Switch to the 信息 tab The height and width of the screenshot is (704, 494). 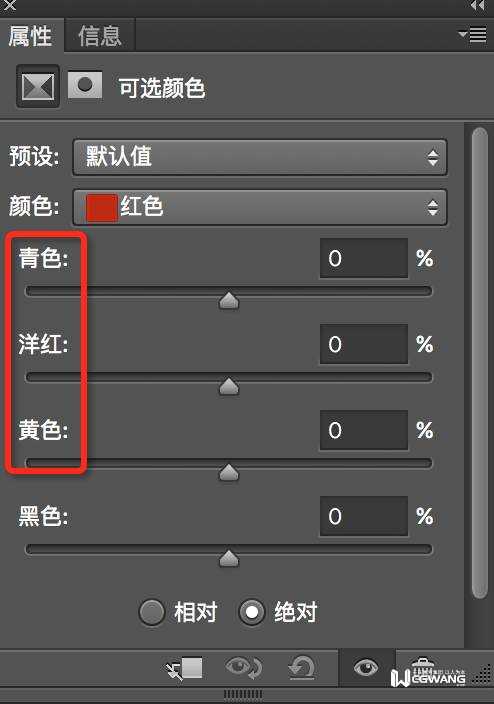(100, 36)
